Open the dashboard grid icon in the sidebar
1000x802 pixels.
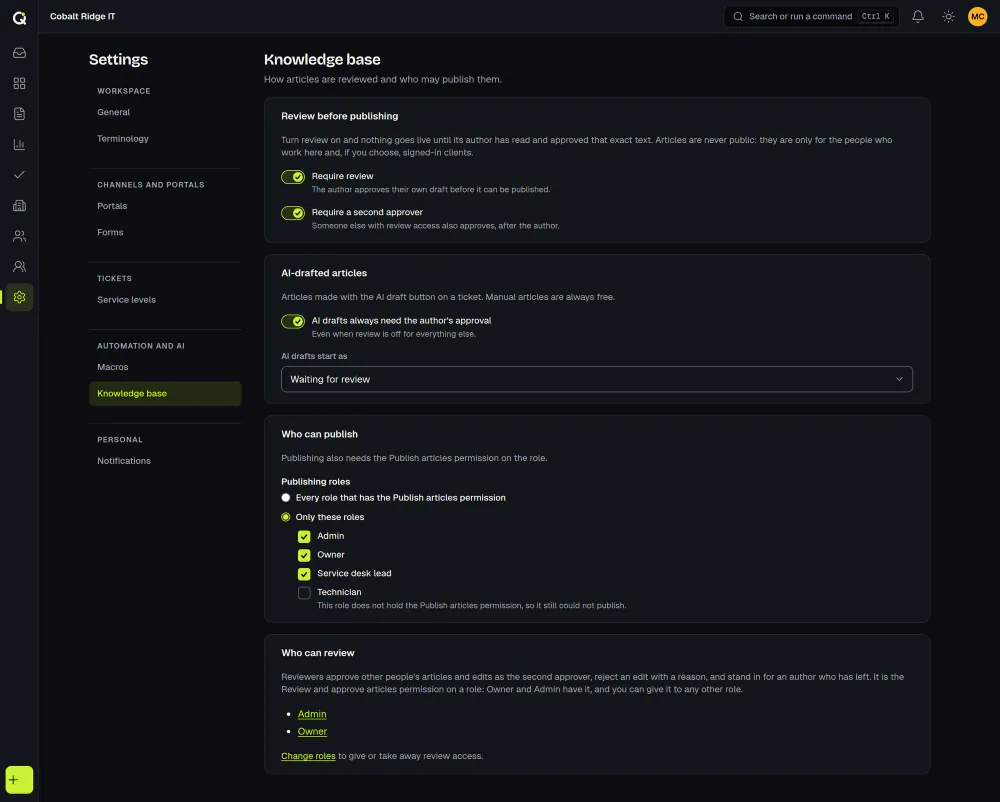pos(19,84)
